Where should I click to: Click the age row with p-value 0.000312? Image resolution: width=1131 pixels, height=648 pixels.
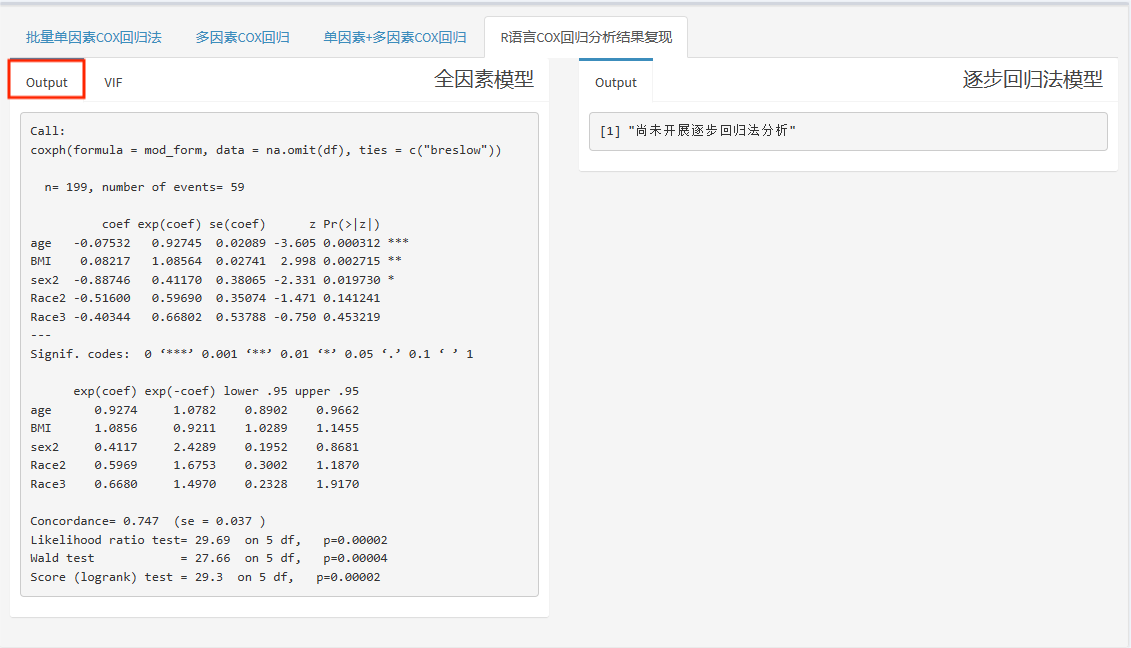point(219,243)
